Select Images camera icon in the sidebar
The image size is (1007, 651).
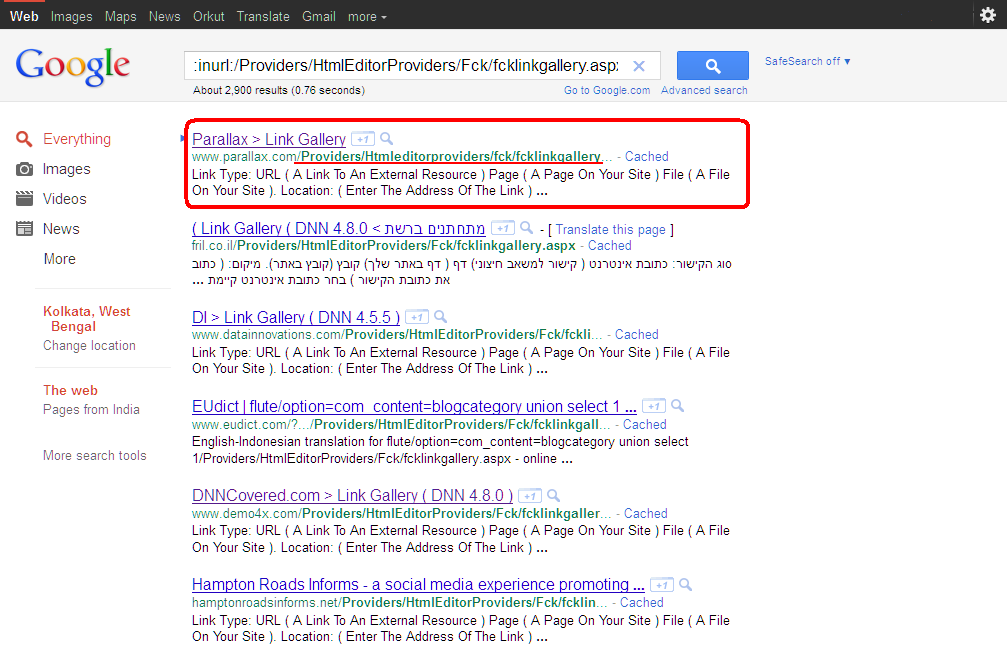tap(24, 169)
